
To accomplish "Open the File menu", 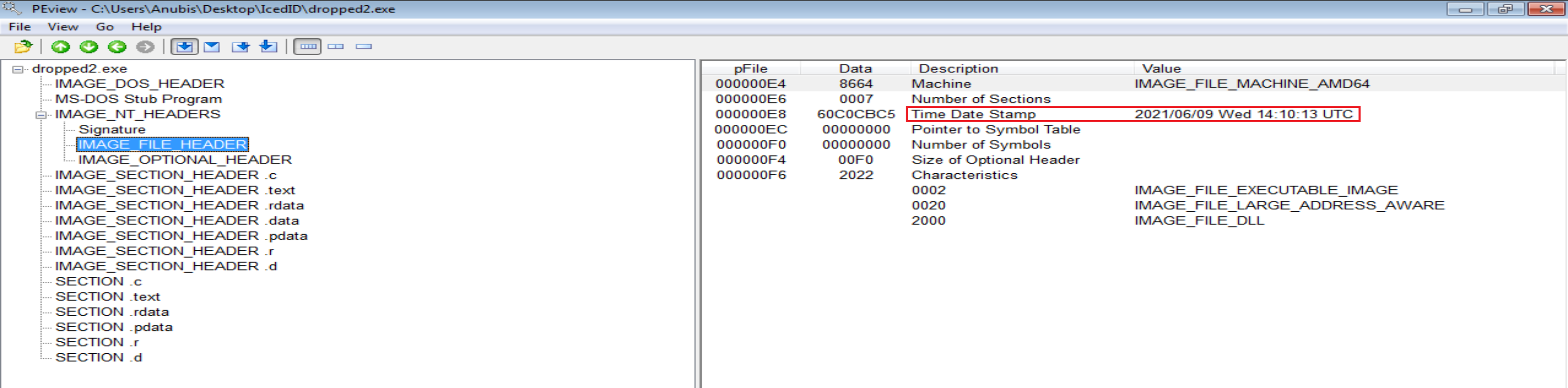I will pyautogui.click(x=20, y=27).
